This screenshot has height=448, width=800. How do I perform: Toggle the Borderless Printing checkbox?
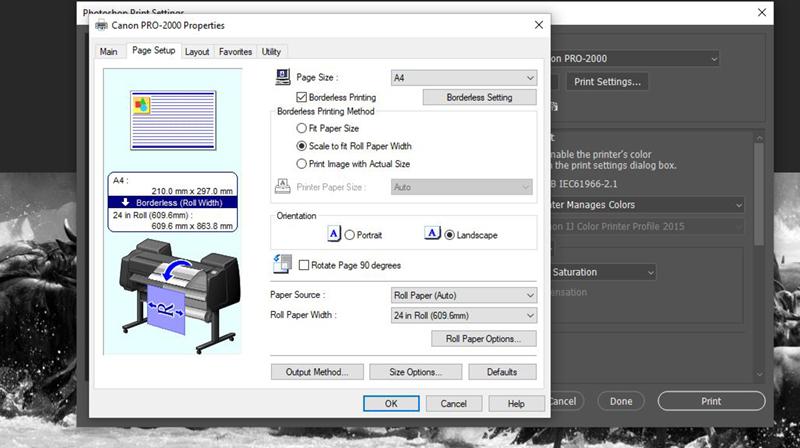(x=302, y=97)
